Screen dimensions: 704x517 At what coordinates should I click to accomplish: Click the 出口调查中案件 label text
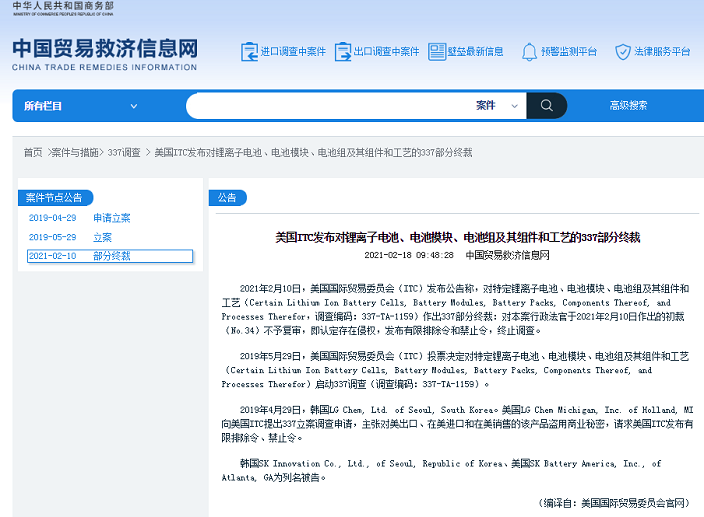point(387,52)
